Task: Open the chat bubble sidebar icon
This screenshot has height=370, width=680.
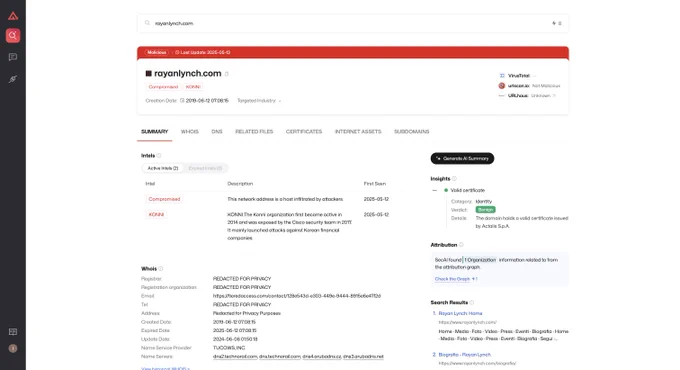Action: pos(13,57)
